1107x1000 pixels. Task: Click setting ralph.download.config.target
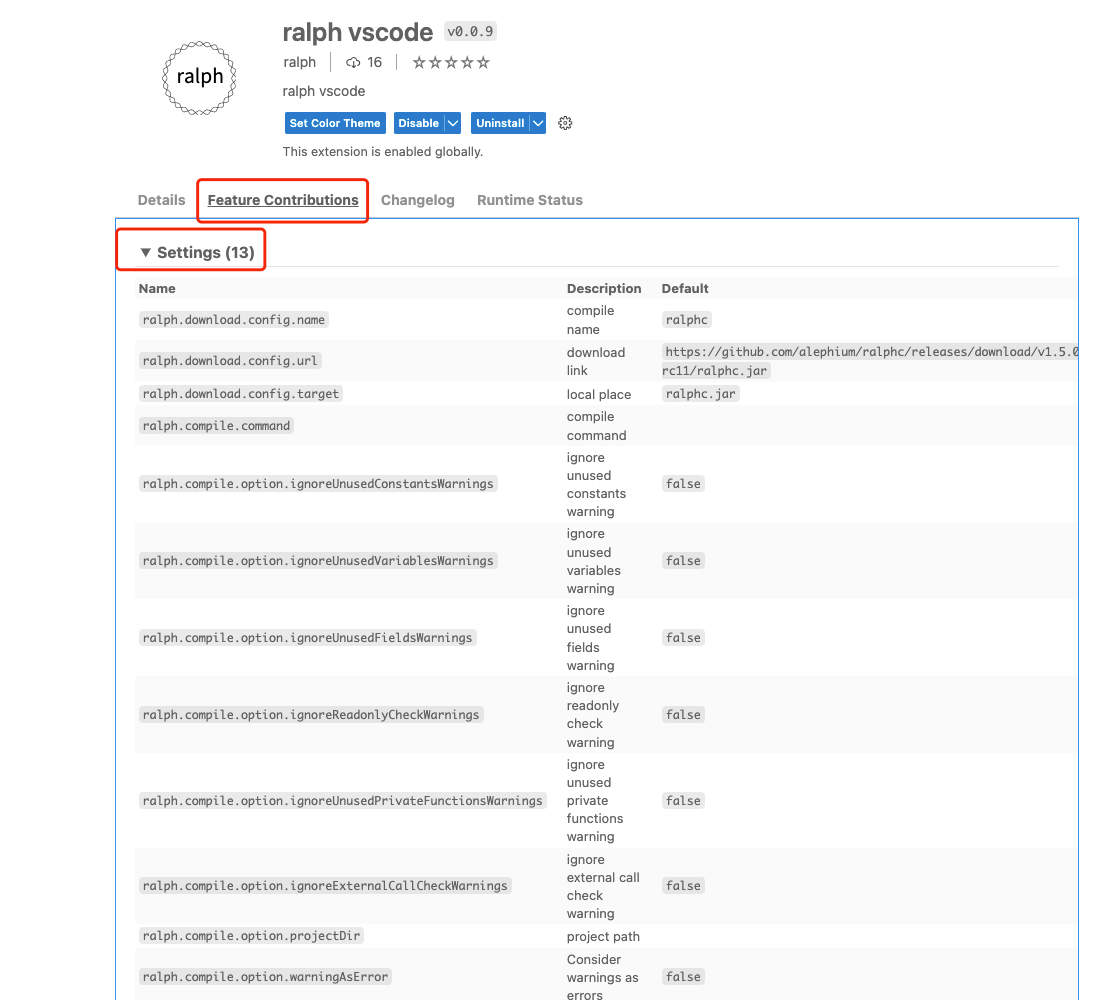tap(241, 394)
